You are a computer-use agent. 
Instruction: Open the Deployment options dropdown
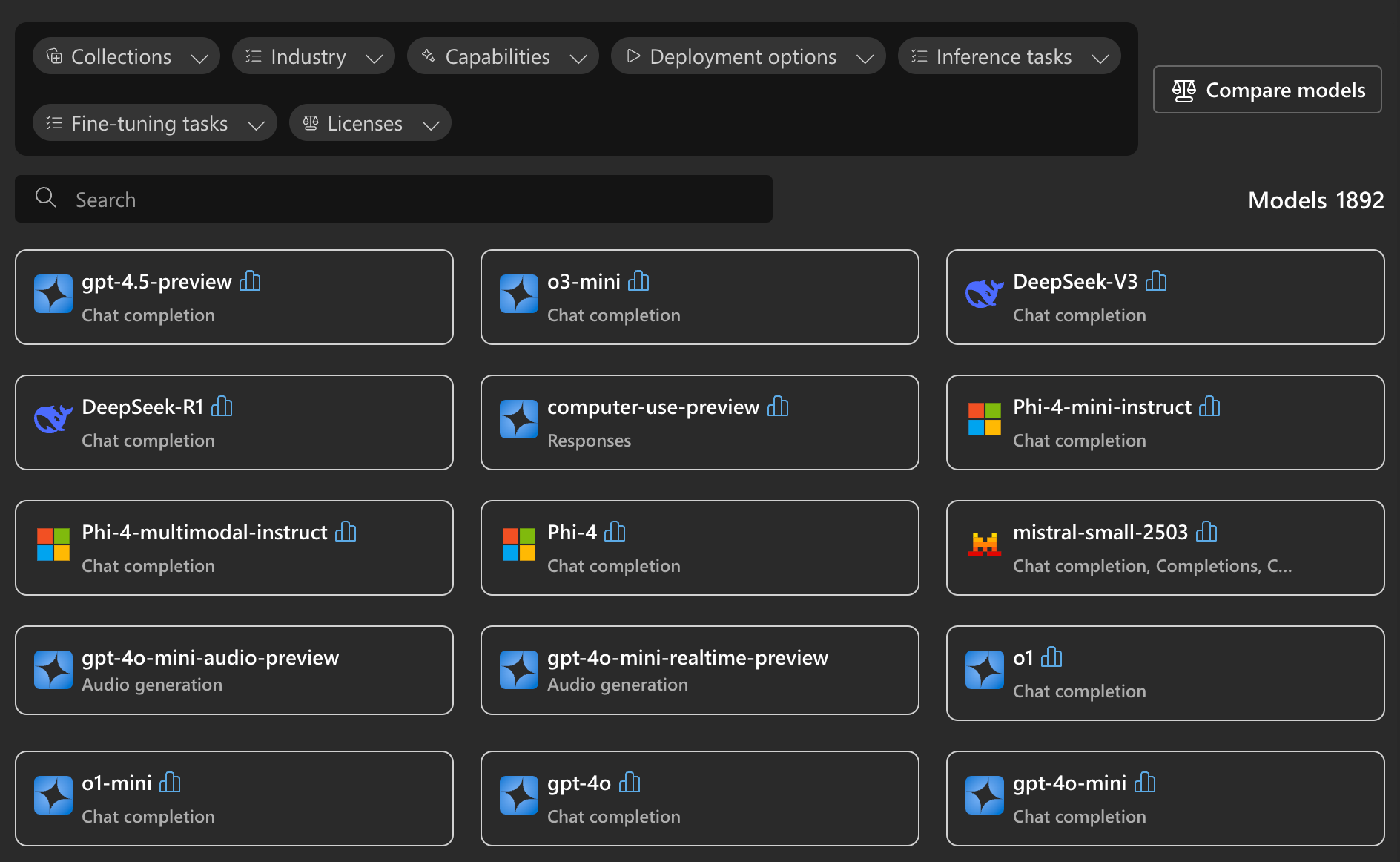(x=748, y=56)
